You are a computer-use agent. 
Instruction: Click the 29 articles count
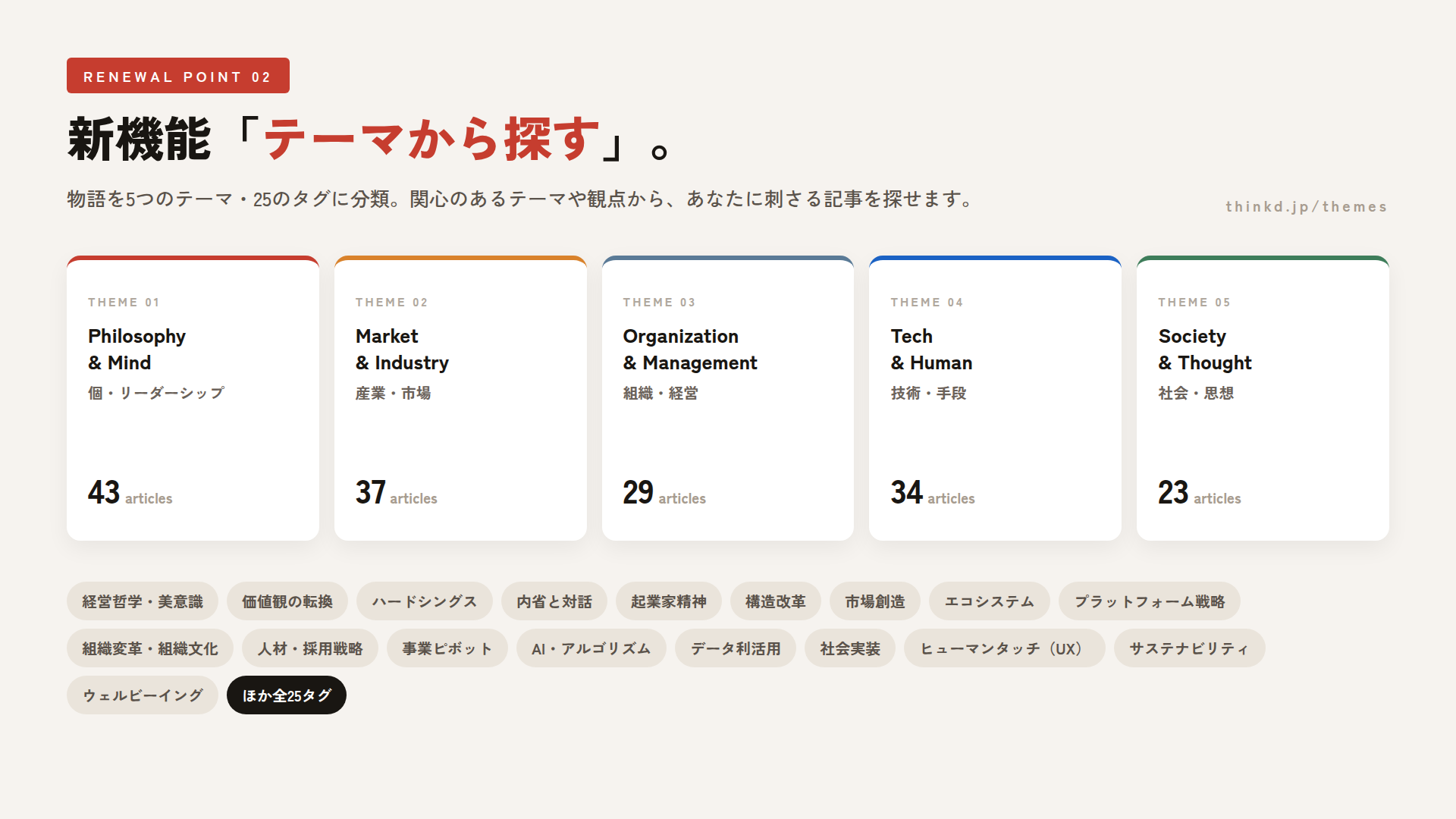click(x=664, y=493)
